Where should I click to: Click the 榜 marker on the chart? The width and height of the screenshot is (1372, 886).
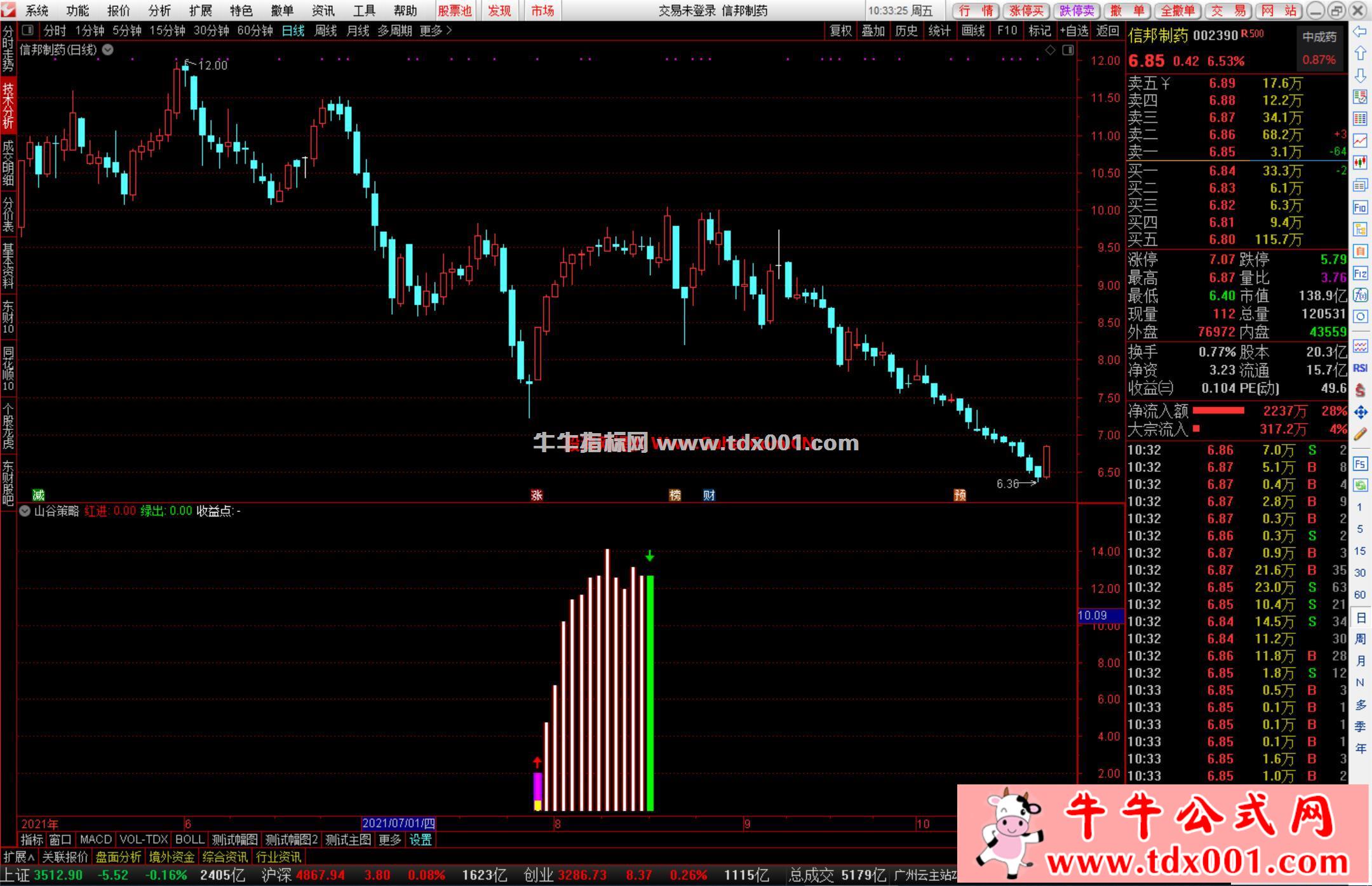pos(675,495)
